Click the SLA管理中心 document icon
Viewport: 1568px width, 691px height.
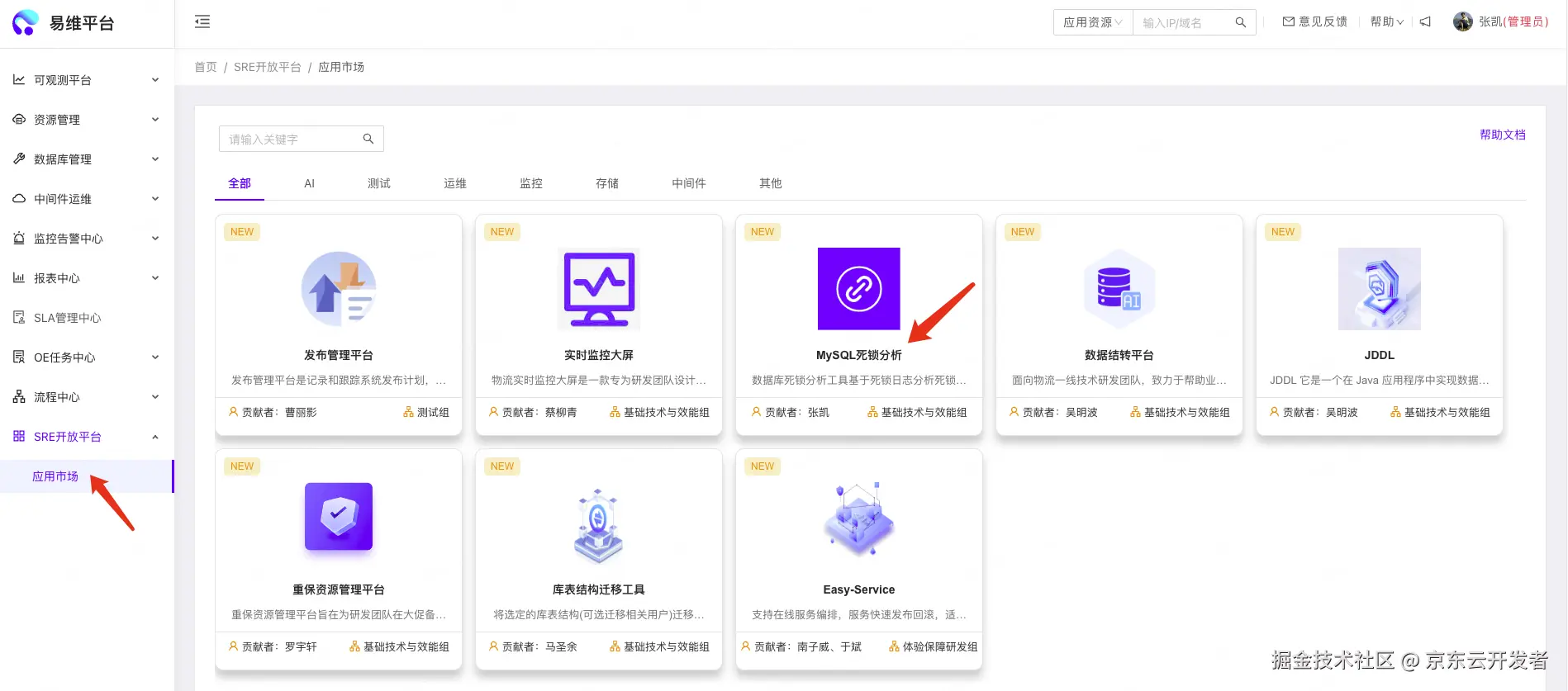pos(19,317)
